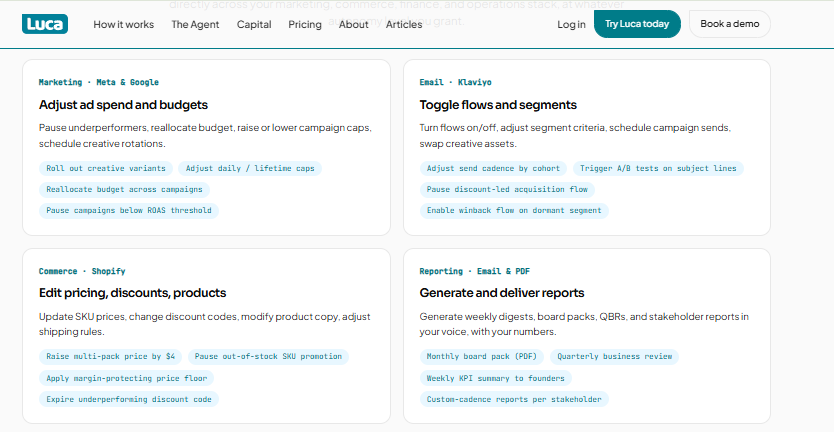This screenshot has width=834, height=432.
Task: Click the Monthly board pack (PDF) chip
Action: click(481, 357)
